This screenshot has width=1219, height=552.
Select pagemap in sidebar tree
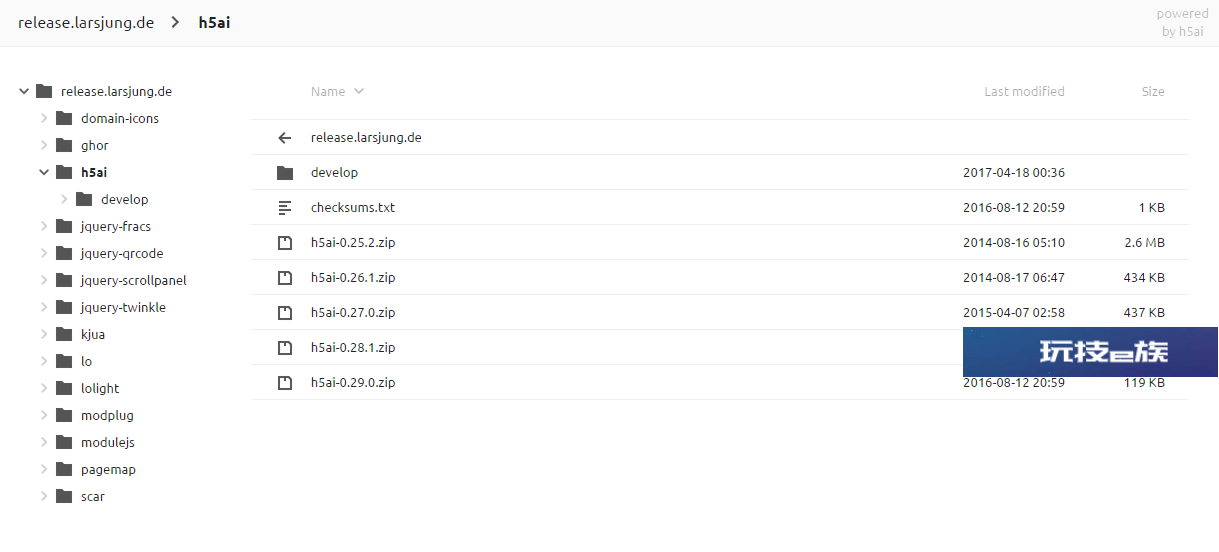(x=108, y=469)
